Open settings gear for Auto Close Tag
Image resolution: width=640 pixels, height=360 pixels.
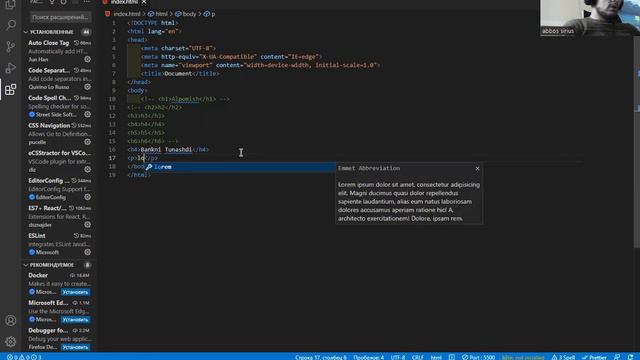87,59
